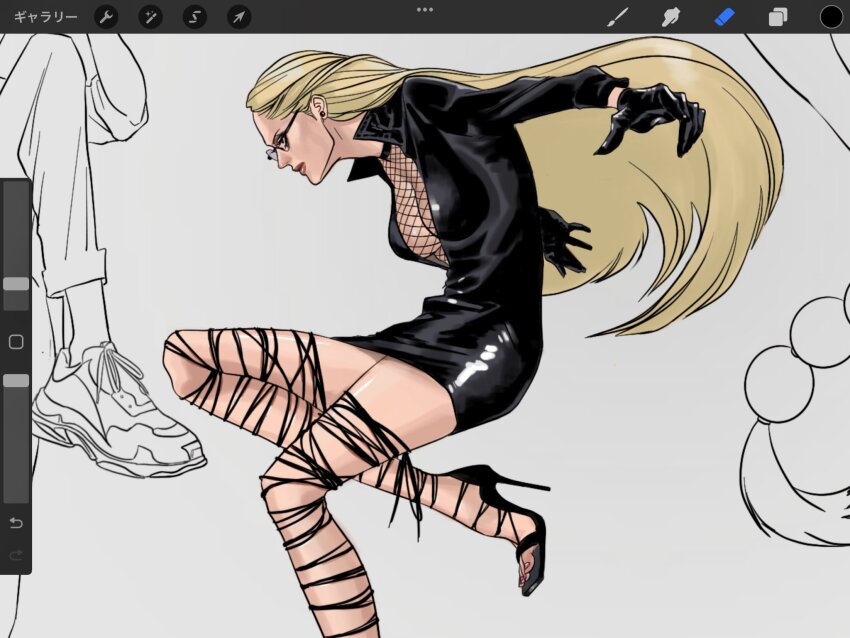Activate the Transform arrow tool
Screen dimensions: 850x638
click(238, 16)
